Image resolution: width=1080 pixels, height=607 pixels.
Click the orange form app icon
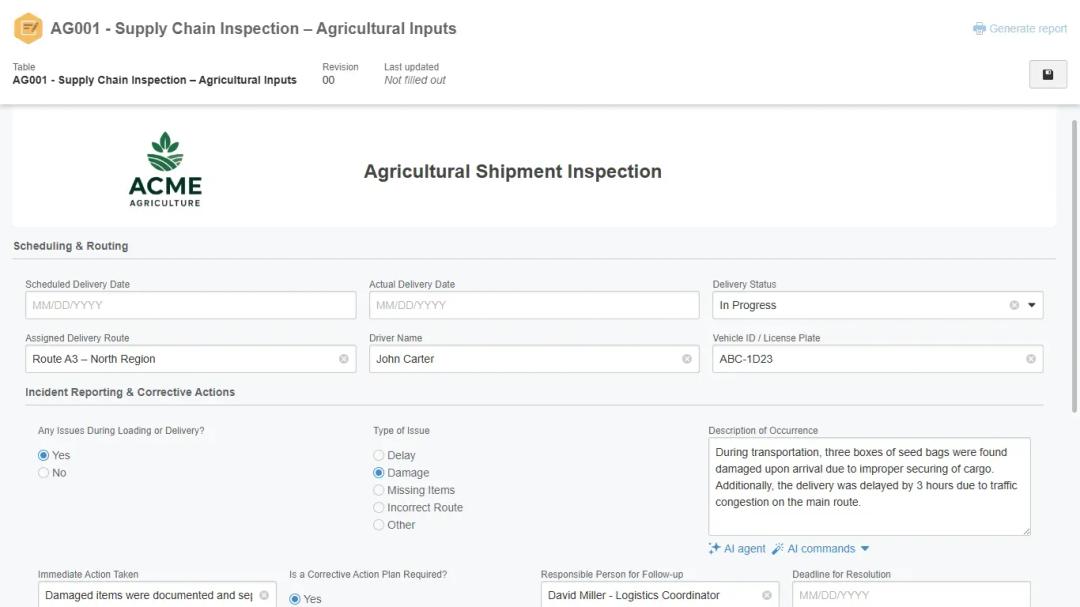28,28
